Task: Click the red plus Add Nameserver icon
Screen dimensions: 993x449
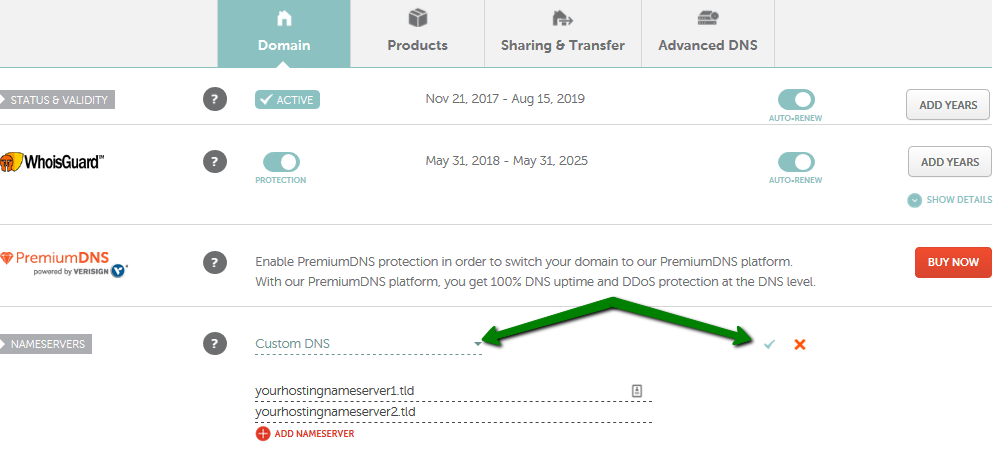Action: [x=263, y=434]
